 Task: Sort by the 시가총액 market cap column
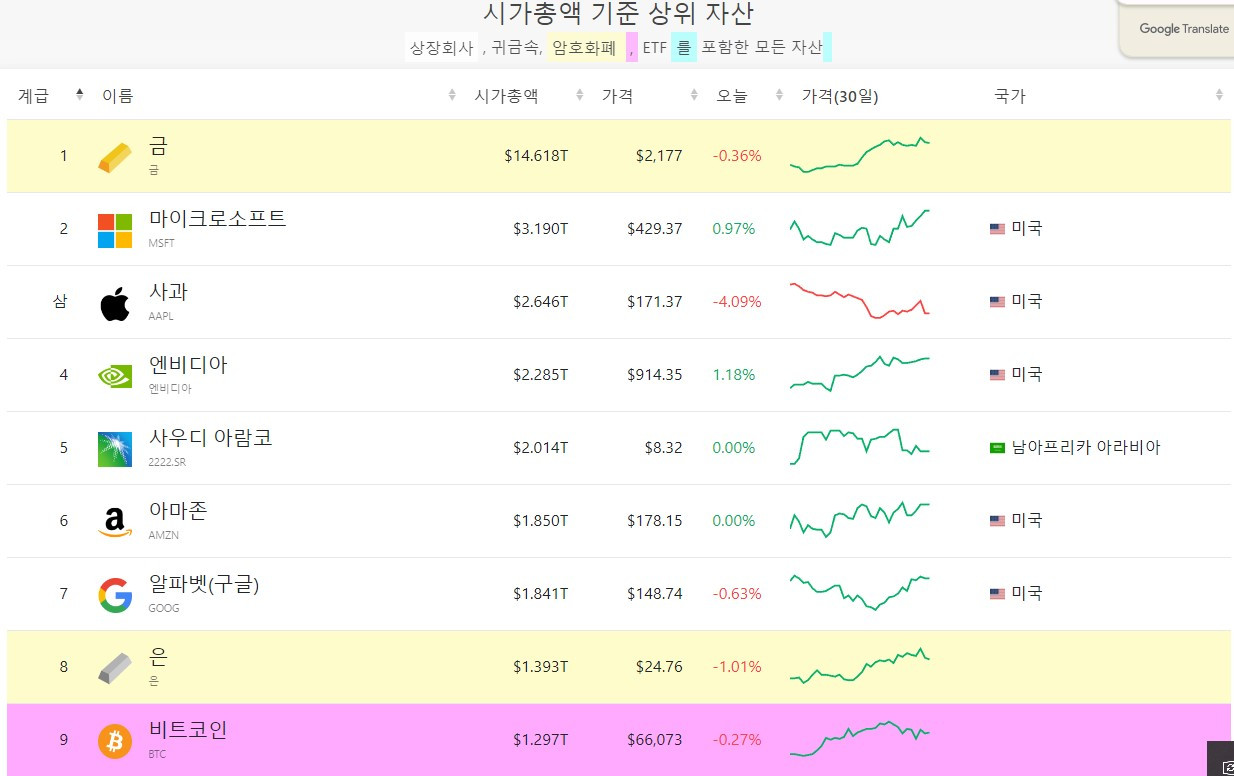coord(526,96)
